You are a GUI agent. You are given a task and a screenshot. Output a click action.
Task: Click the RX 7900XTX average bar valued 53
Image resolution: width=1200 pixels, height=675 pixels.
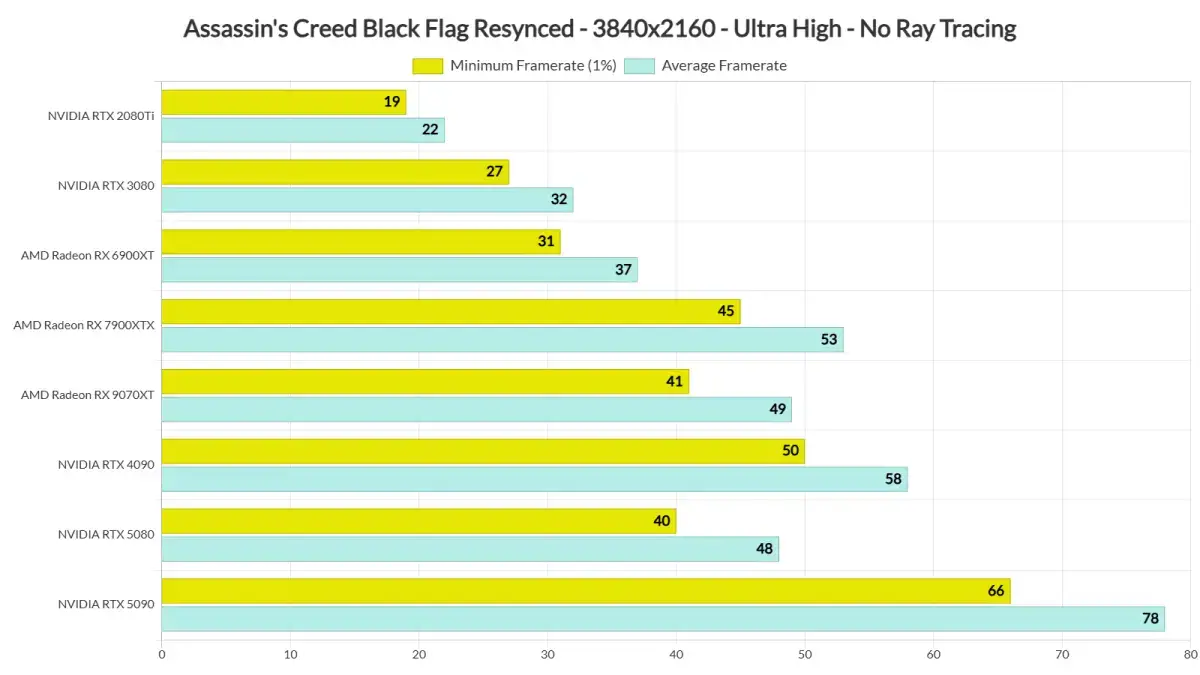tap(503, 339)
